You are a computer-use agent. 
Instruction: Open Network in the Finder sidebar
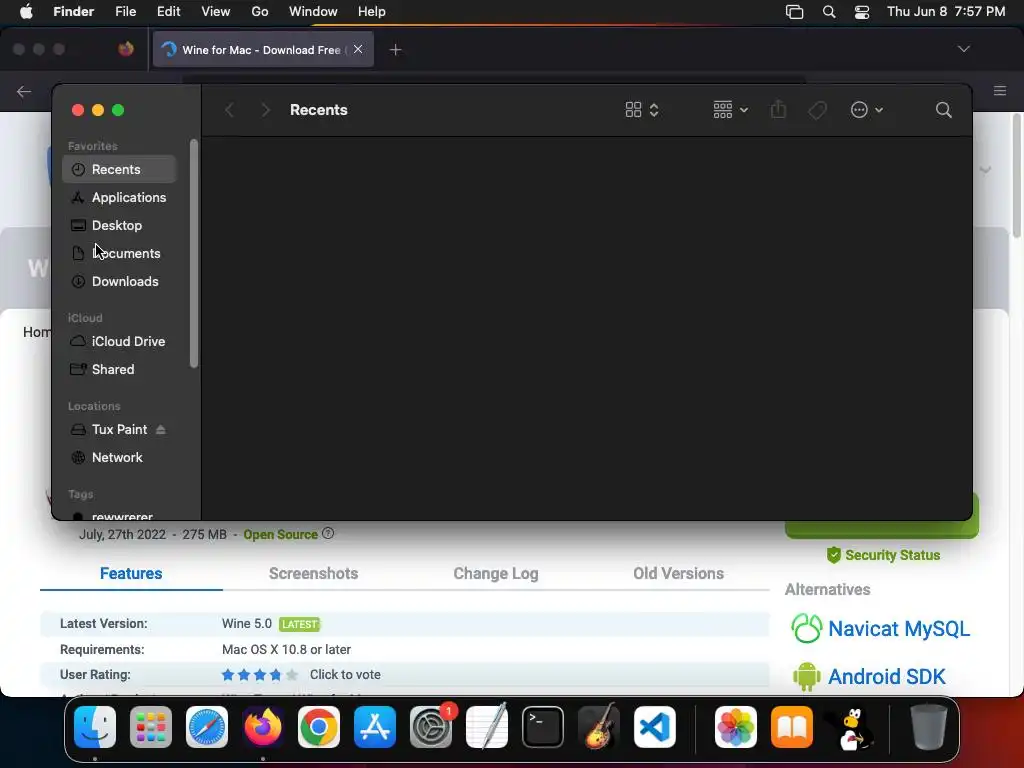click(x=119, y=458)
